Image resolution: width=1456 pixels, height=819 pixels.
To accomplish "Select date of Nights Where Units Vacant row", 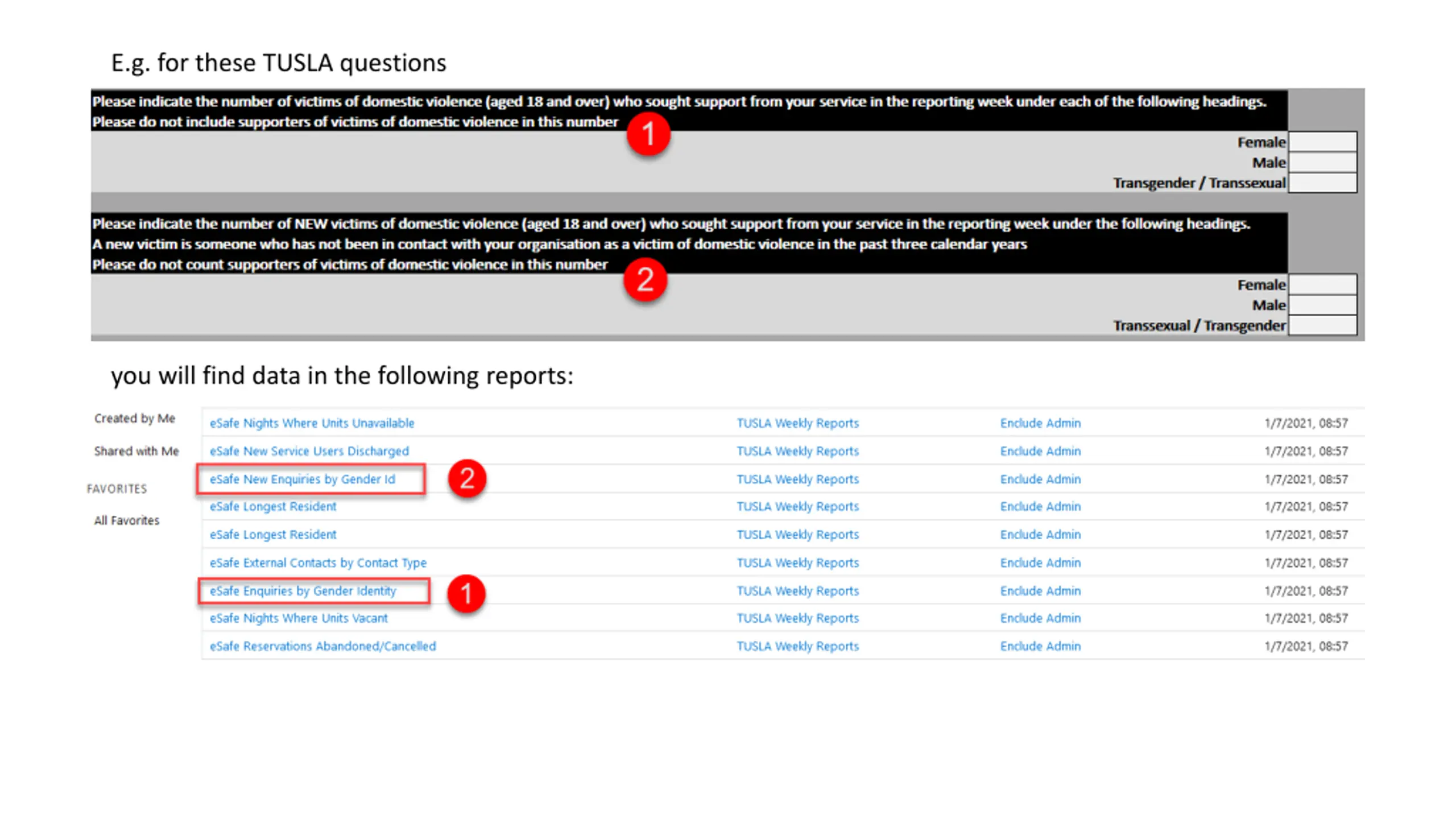I will 1306,618.
